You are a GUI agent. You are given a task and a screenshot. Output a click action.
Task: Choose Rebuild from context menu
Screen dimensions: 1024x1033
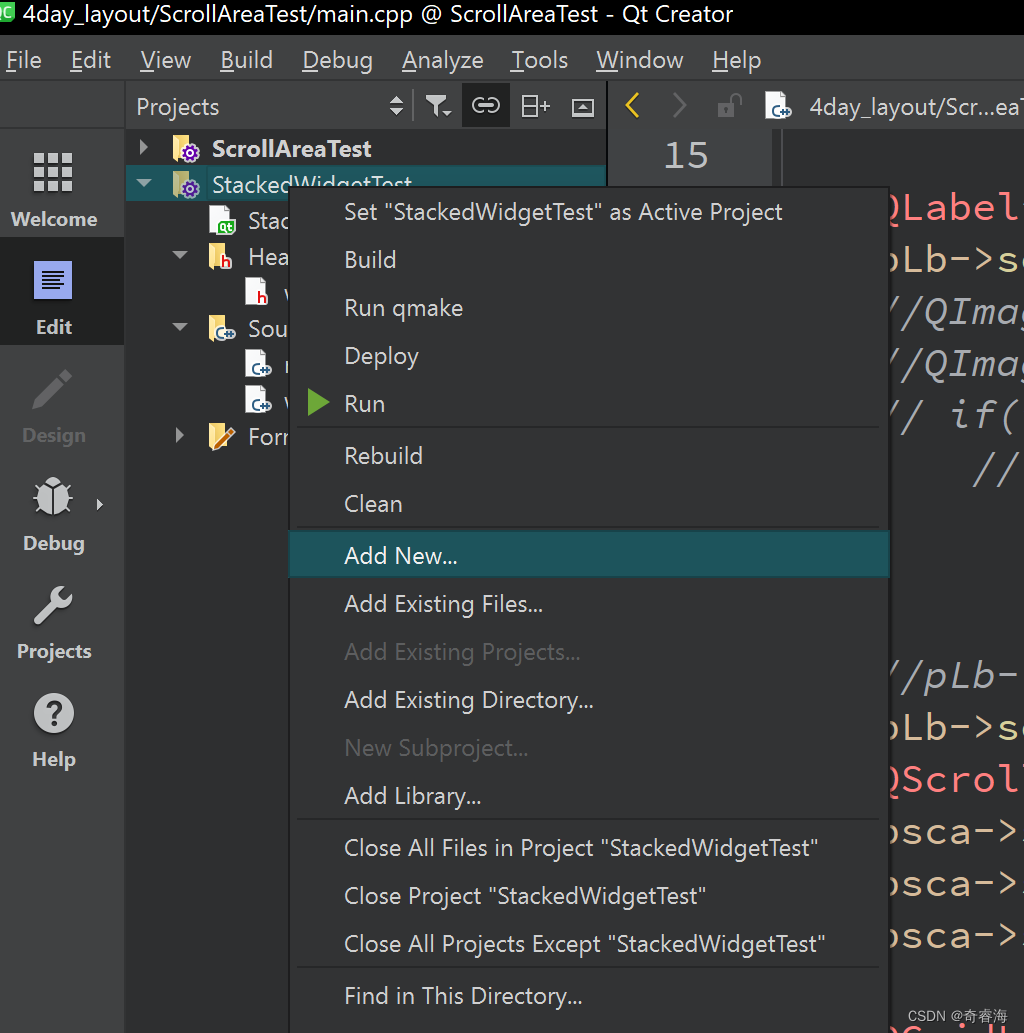pyautogui.click(x=589, y=456)
